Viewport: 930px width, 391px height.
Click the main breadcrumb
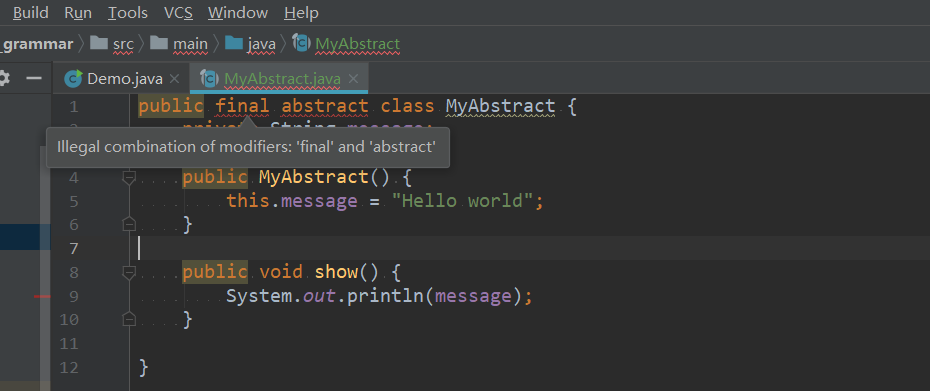point(190,43)
